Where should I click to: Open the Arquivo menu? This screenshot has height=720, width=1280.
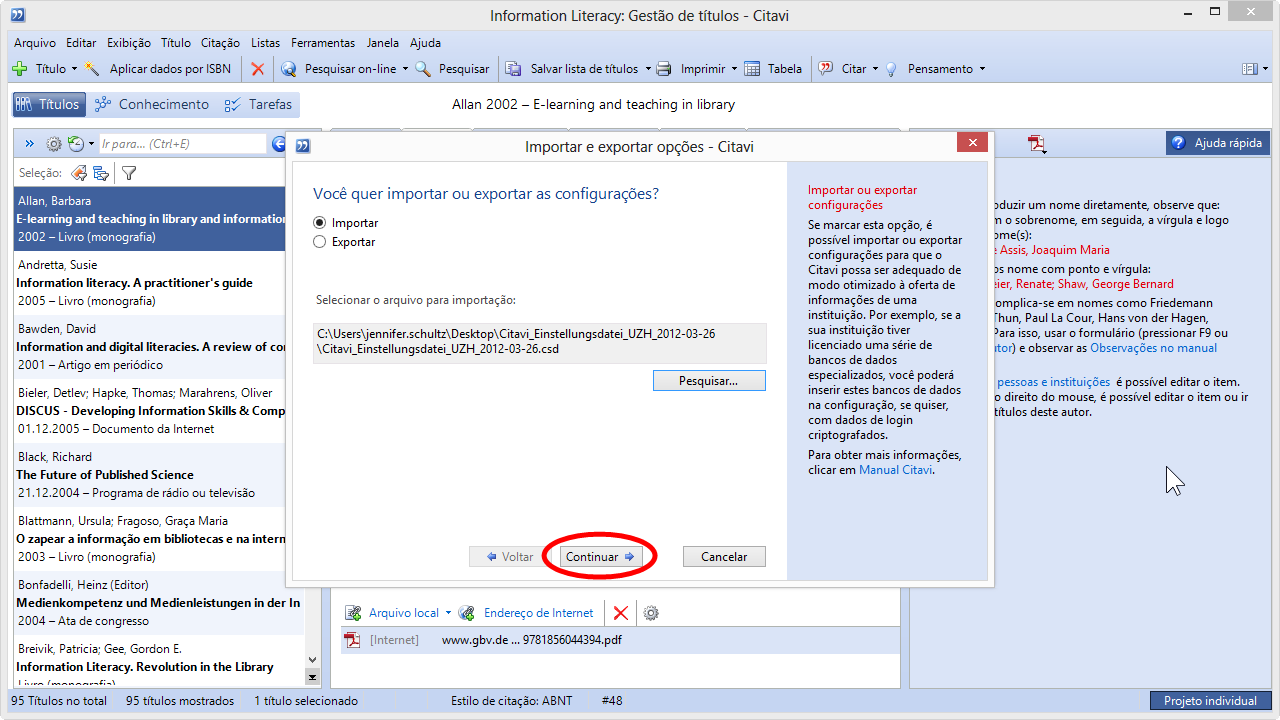click(x=35, y=43)
